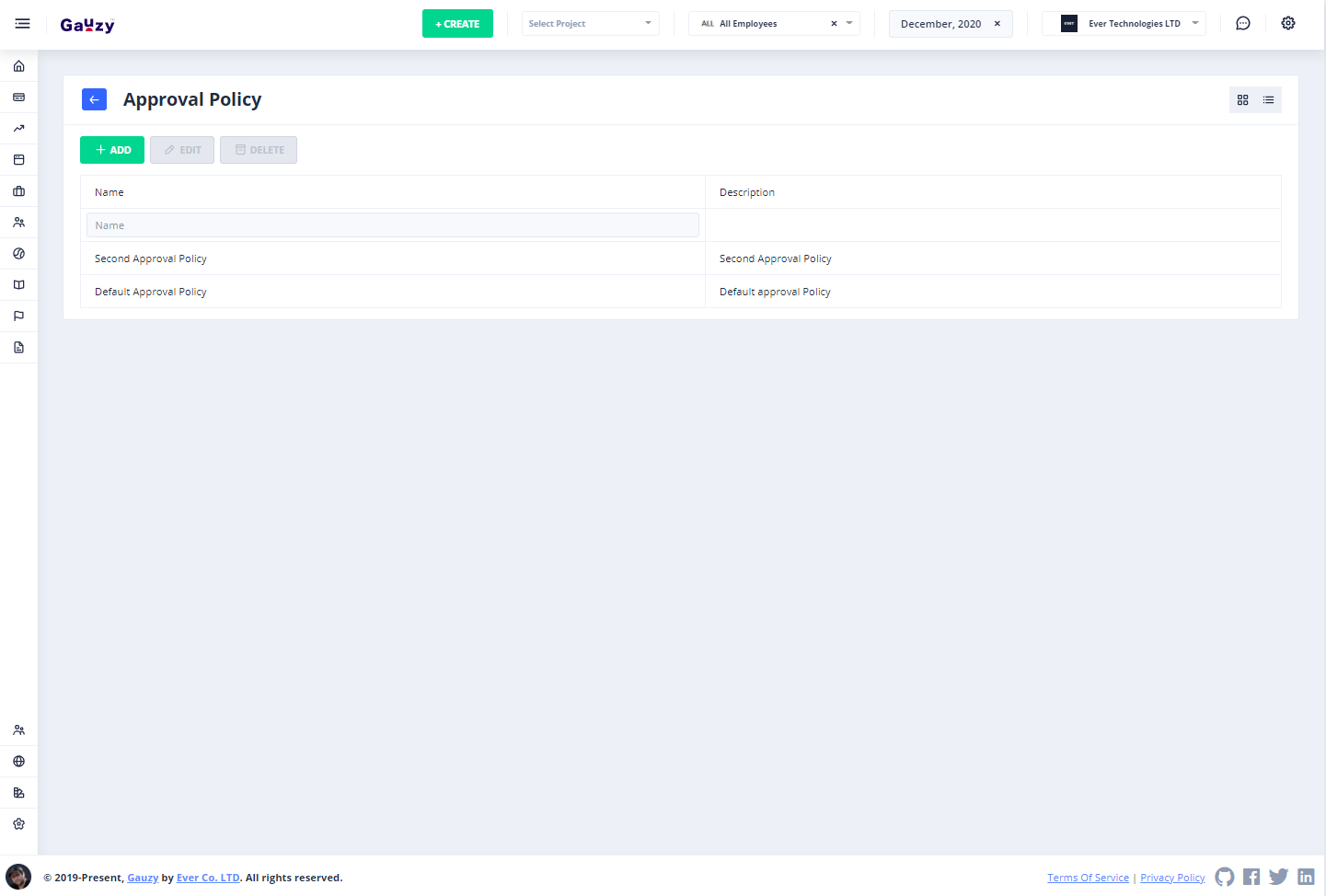Open the Terms Of Service link

click(x=1088, y=878)
